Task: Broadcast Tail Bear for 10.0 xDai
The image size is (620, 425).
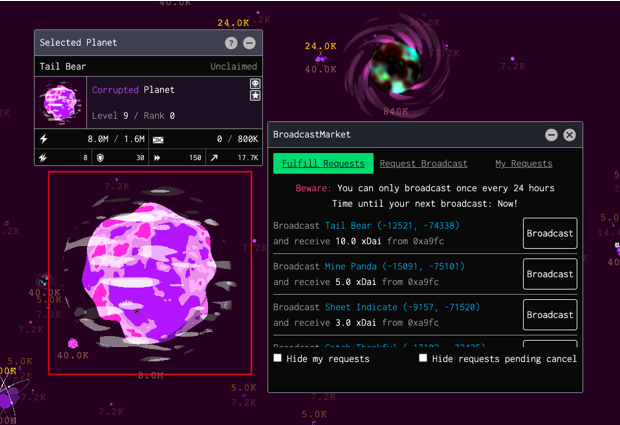Action: (550, 233)
